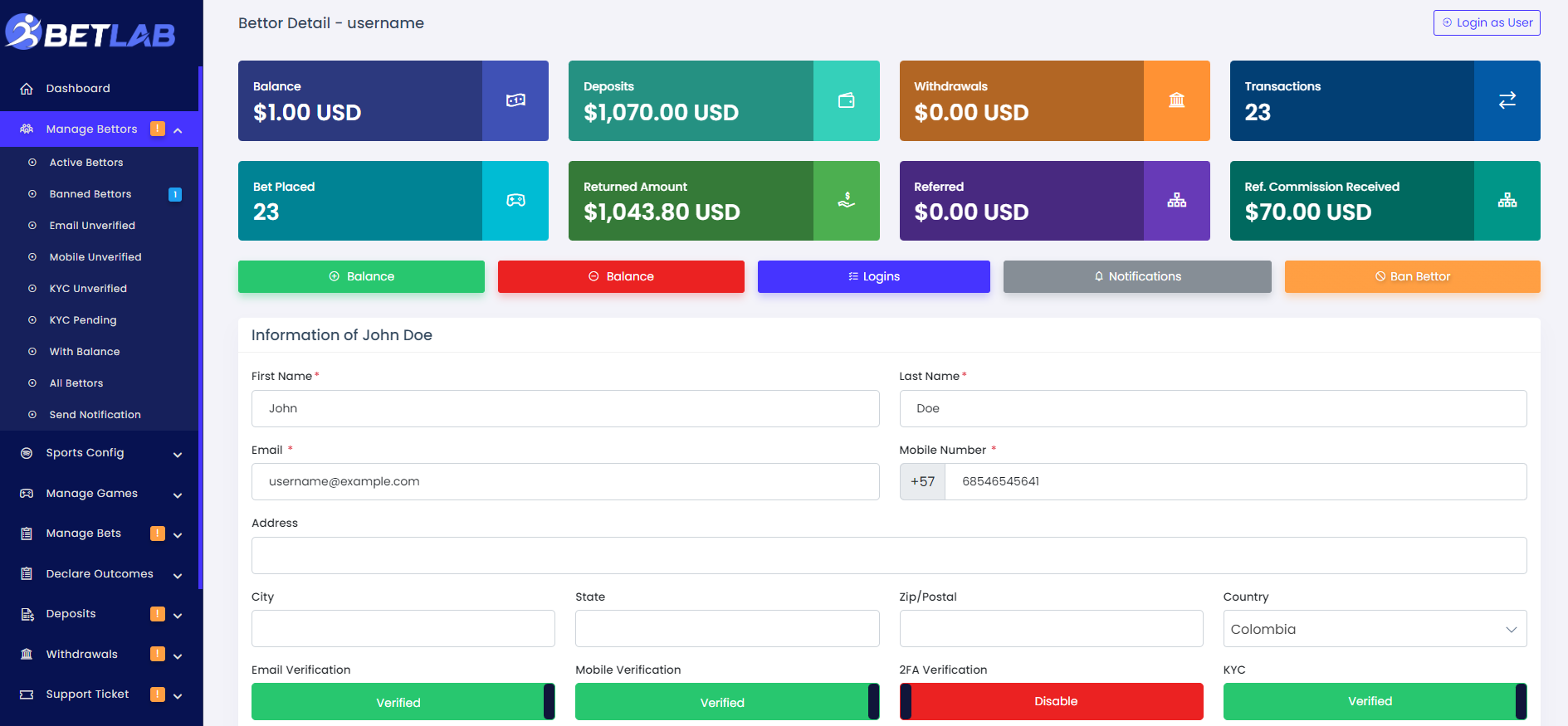The width and height of the screenshot is (1568, 726).
Task: Expand the Sports Config menu
Action: click(100, 453)
